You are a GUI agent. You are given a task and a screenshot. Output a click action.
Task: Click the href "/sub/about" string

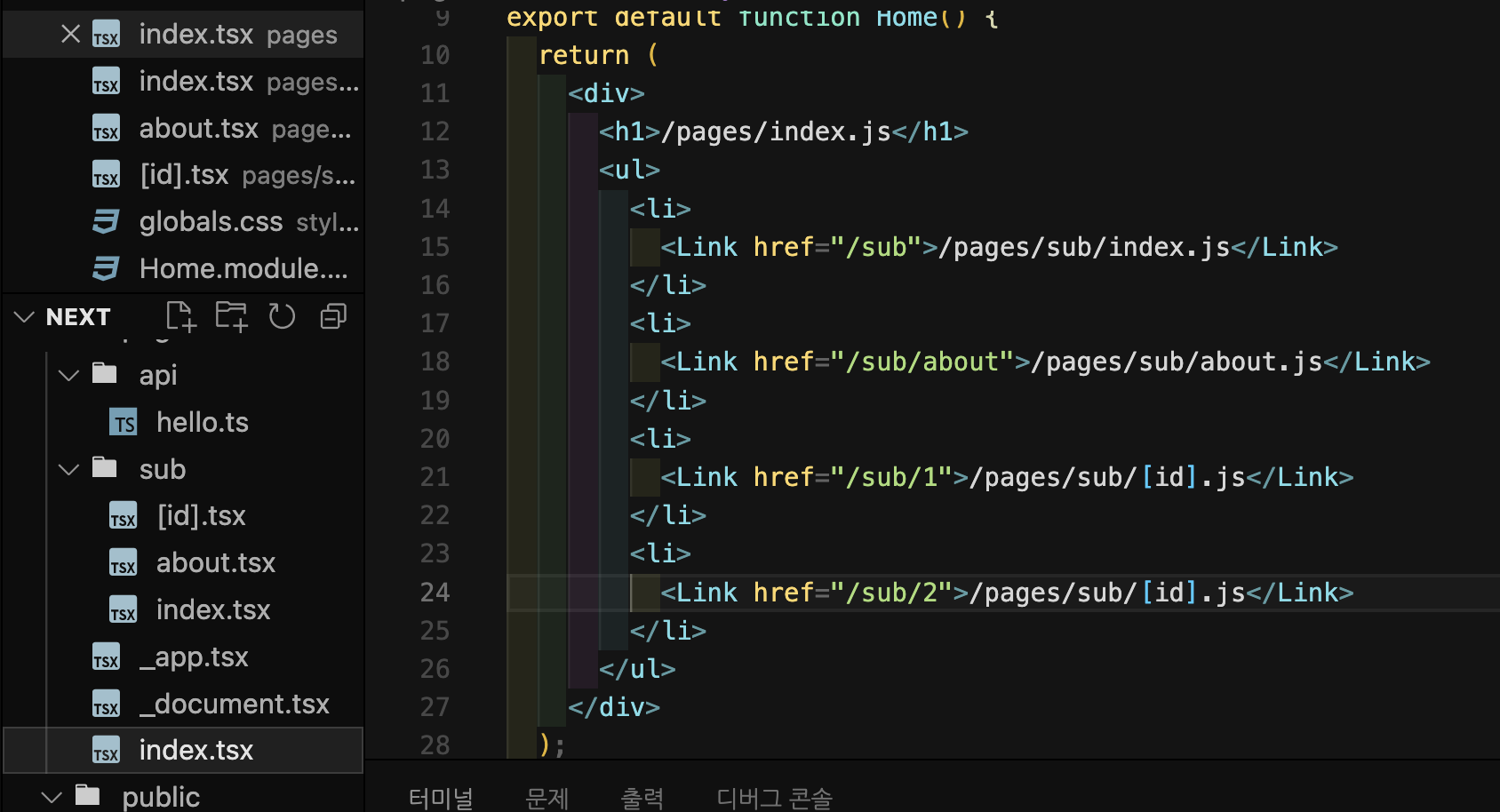tap(922, 362)
